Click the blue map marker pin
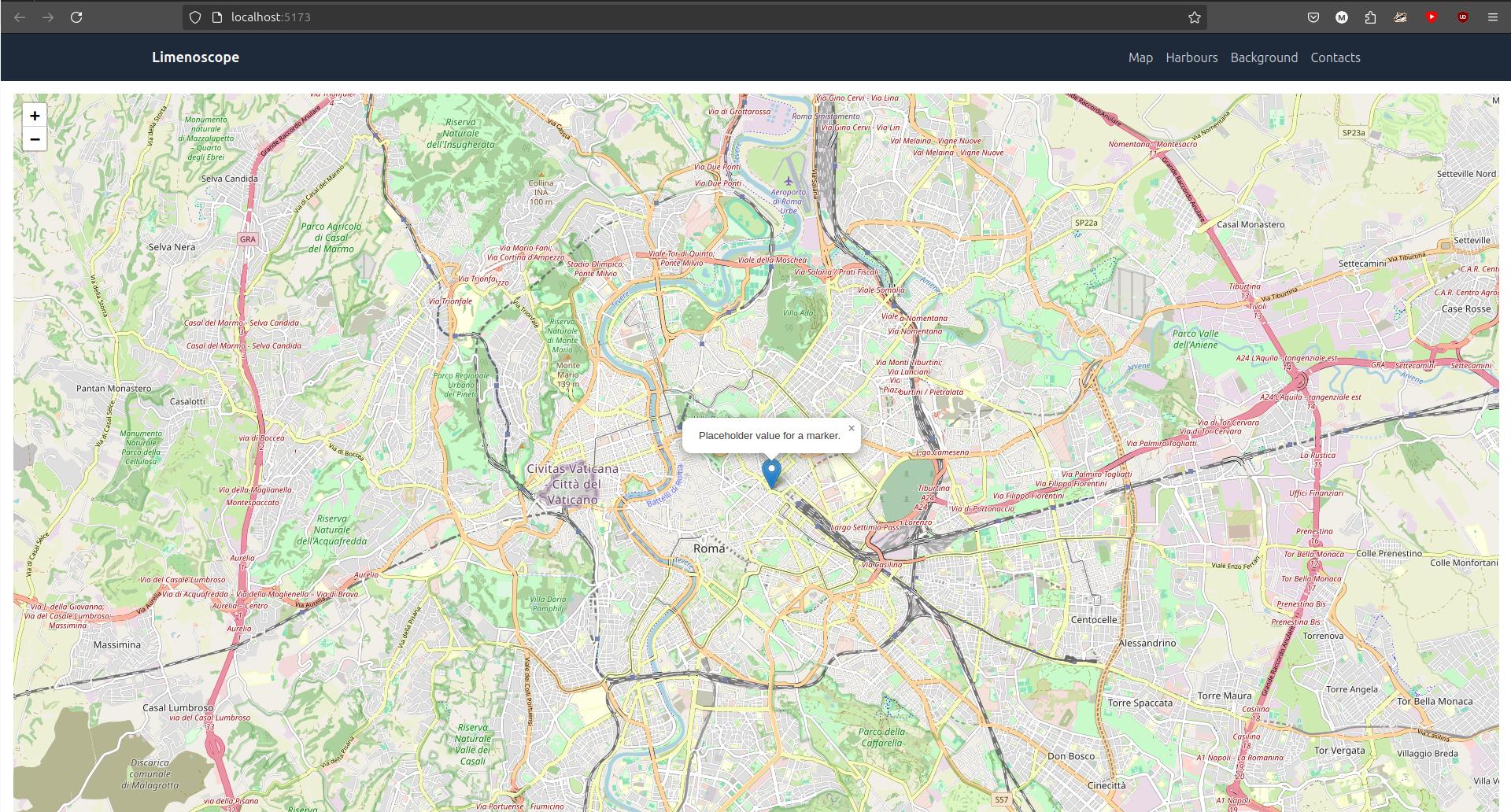The height and width of the screenshot is (812, 1511). pyautogui.click(x=771, y=474)
